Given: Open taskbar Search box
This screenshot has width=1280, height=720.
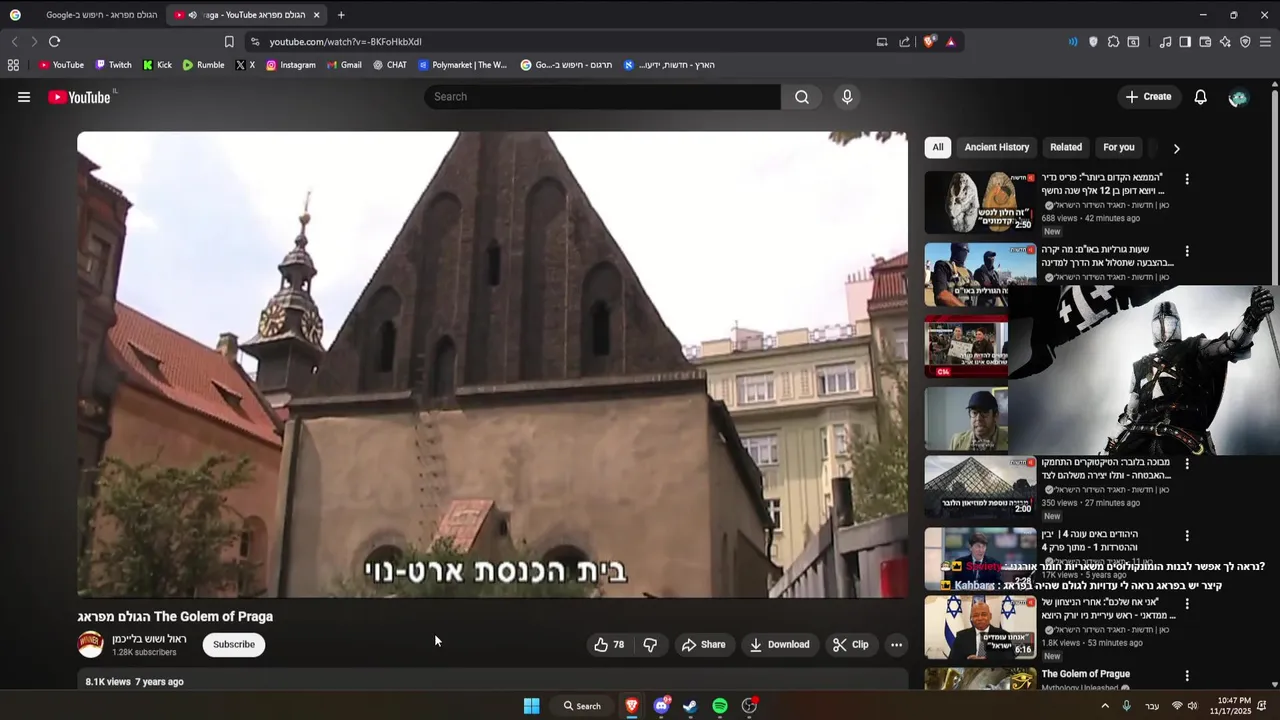Looking at the screenshot, I should click(x=581, y=706).
